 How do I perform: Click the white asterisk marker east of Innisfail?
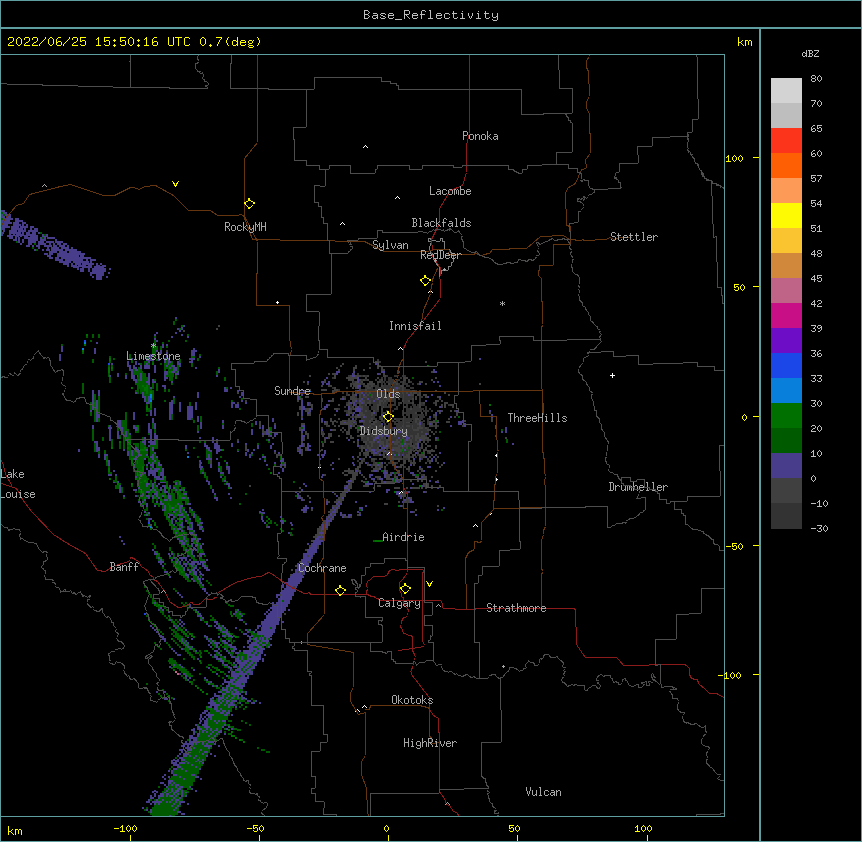(x=502, y=303)
